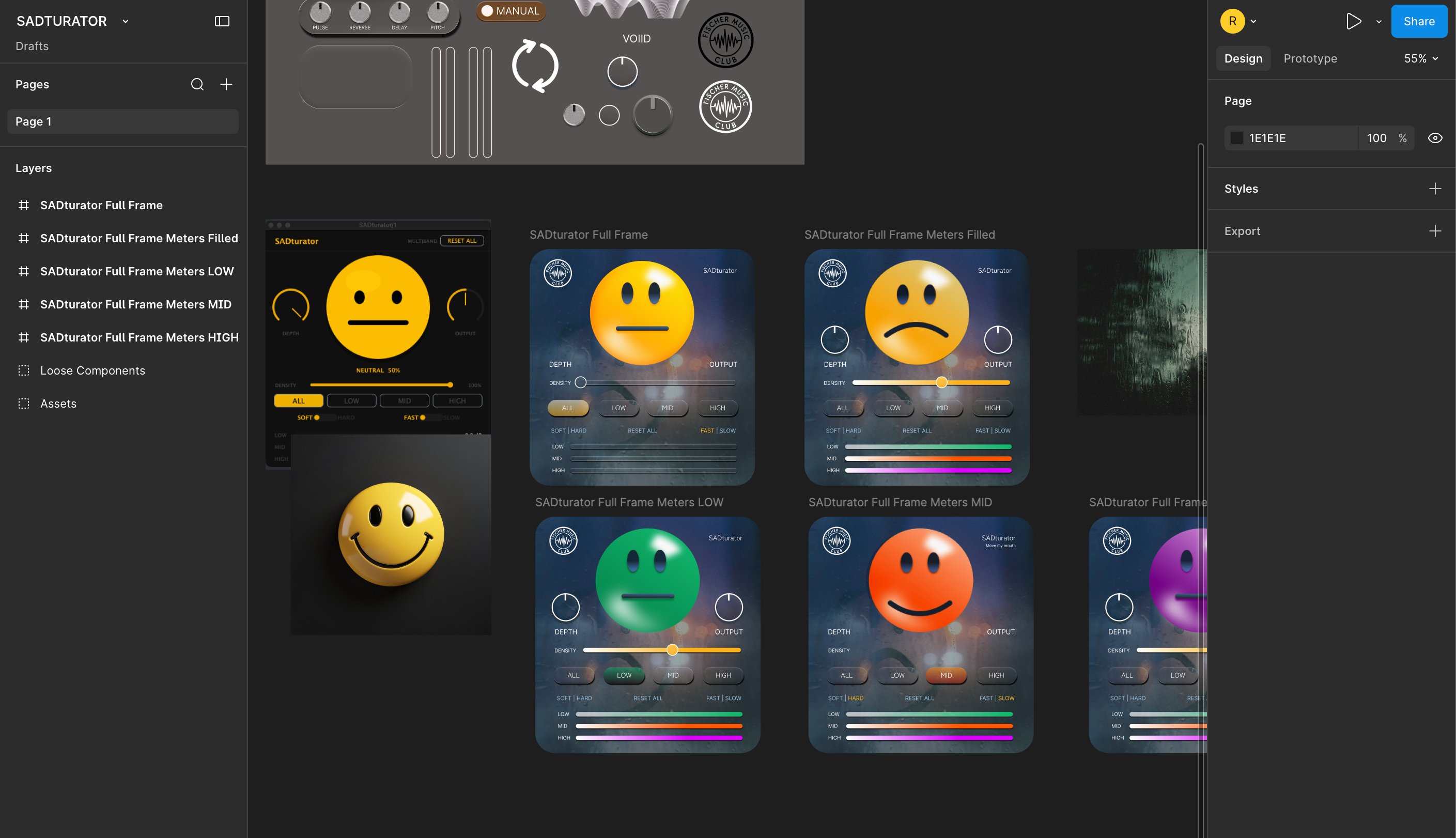Click the rainy window image thumbnail
The height and width of the screenshot is (838, 1456).
(1141, 332)
